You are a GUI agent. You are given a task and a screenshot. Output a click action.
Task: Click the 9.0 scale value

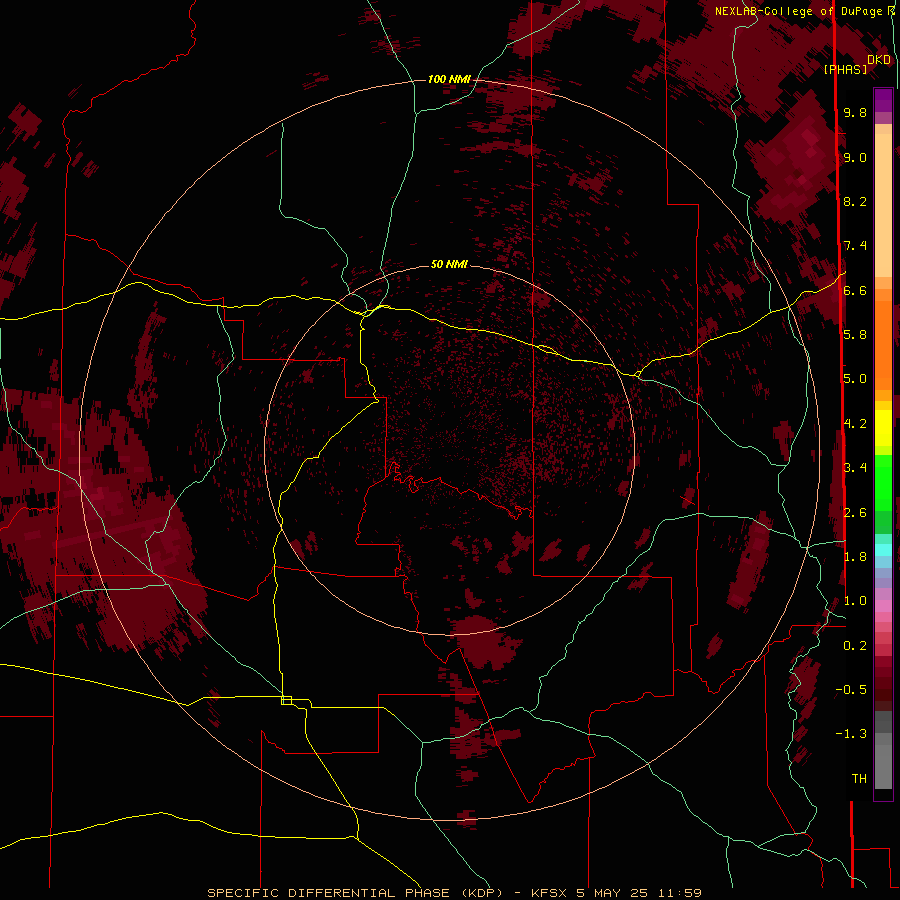pos(855,157)
